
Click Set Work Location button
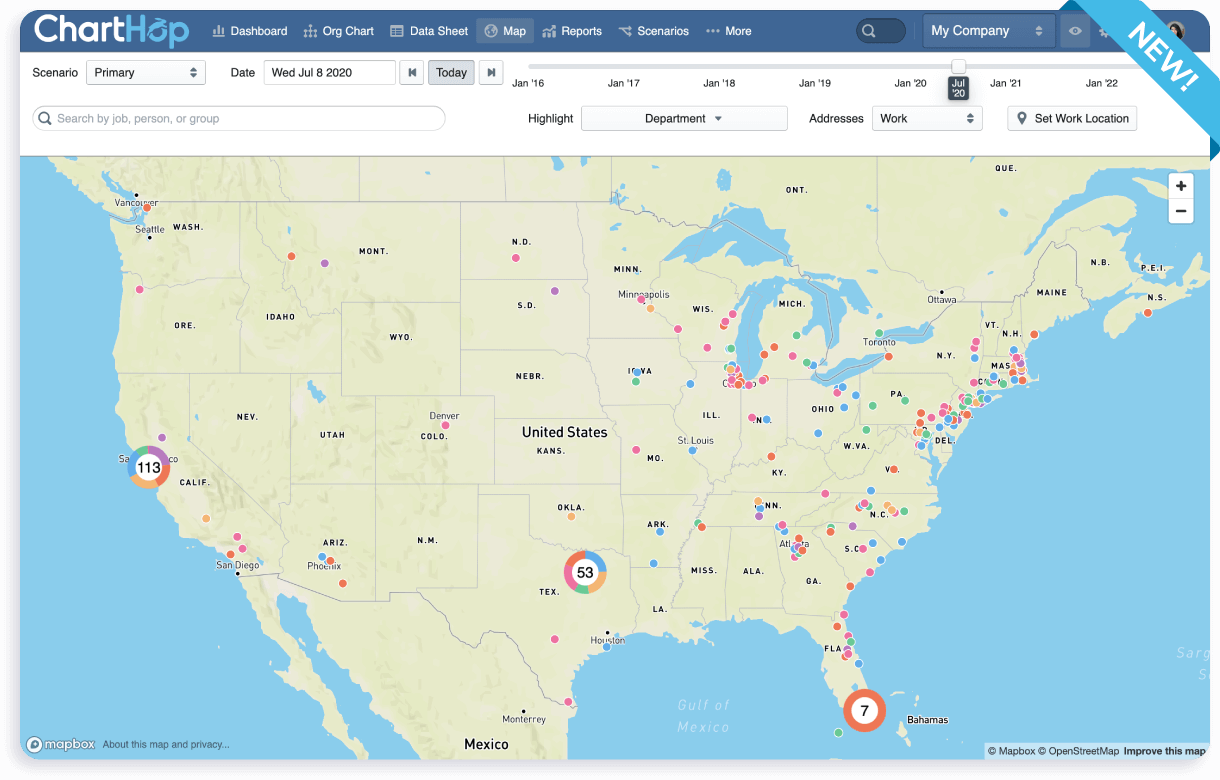coord(1072,118)
